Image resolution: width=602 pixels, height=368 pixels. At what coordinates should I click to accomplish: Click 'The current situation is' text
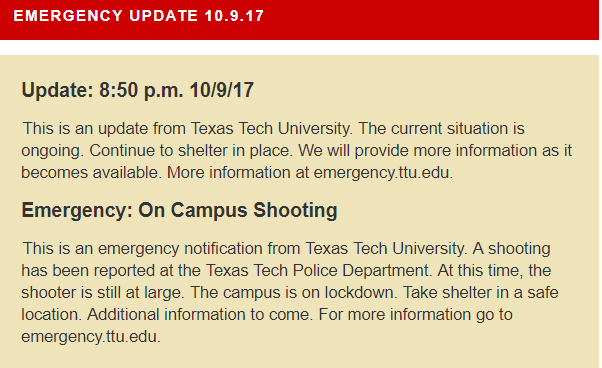pyautogui.click(x=442, y=129)
